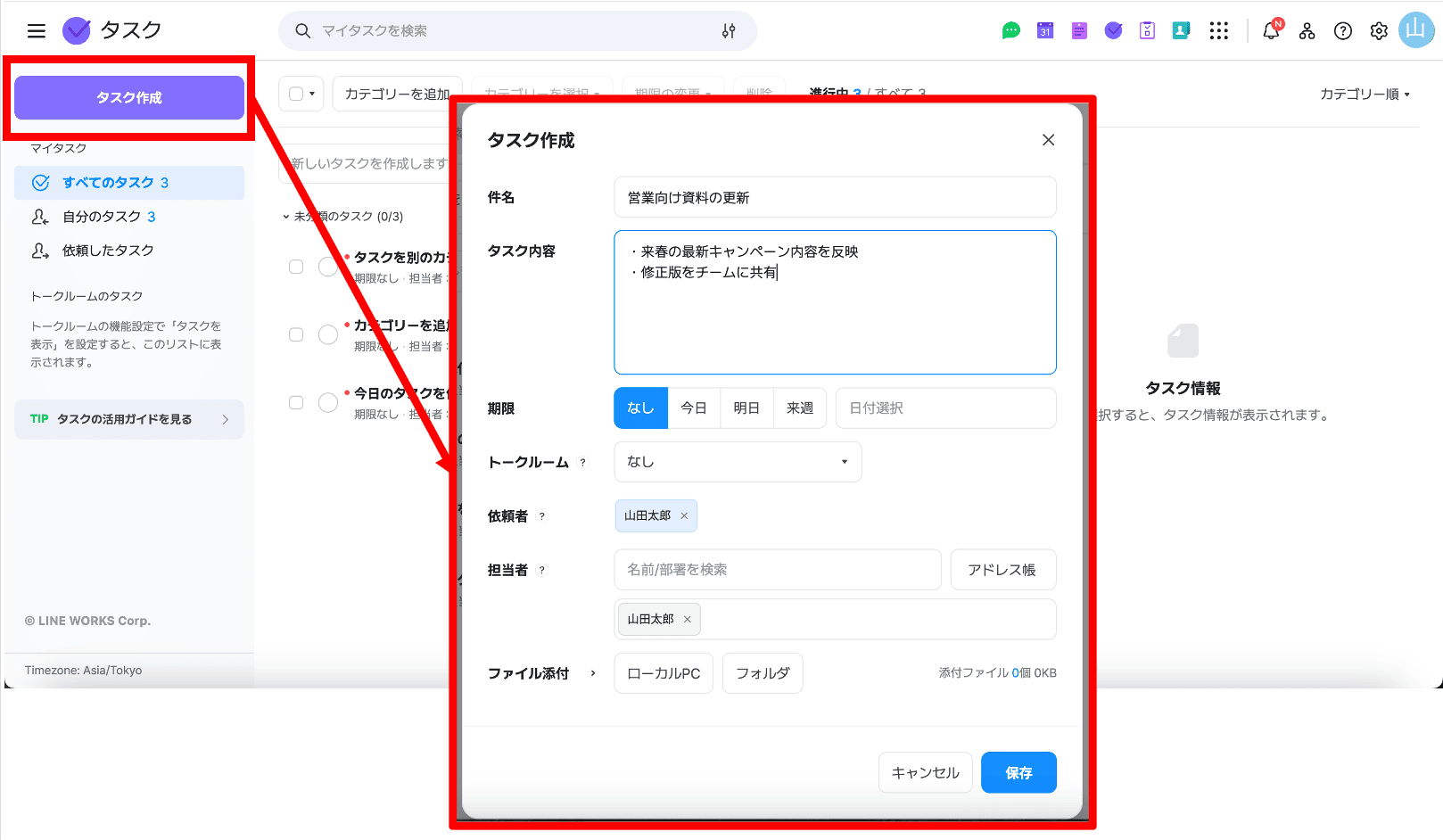Open the Talk messenger icon
Image resolution: width=1443 pixels, height=840 pixels.
click(x=1010, y=29)
